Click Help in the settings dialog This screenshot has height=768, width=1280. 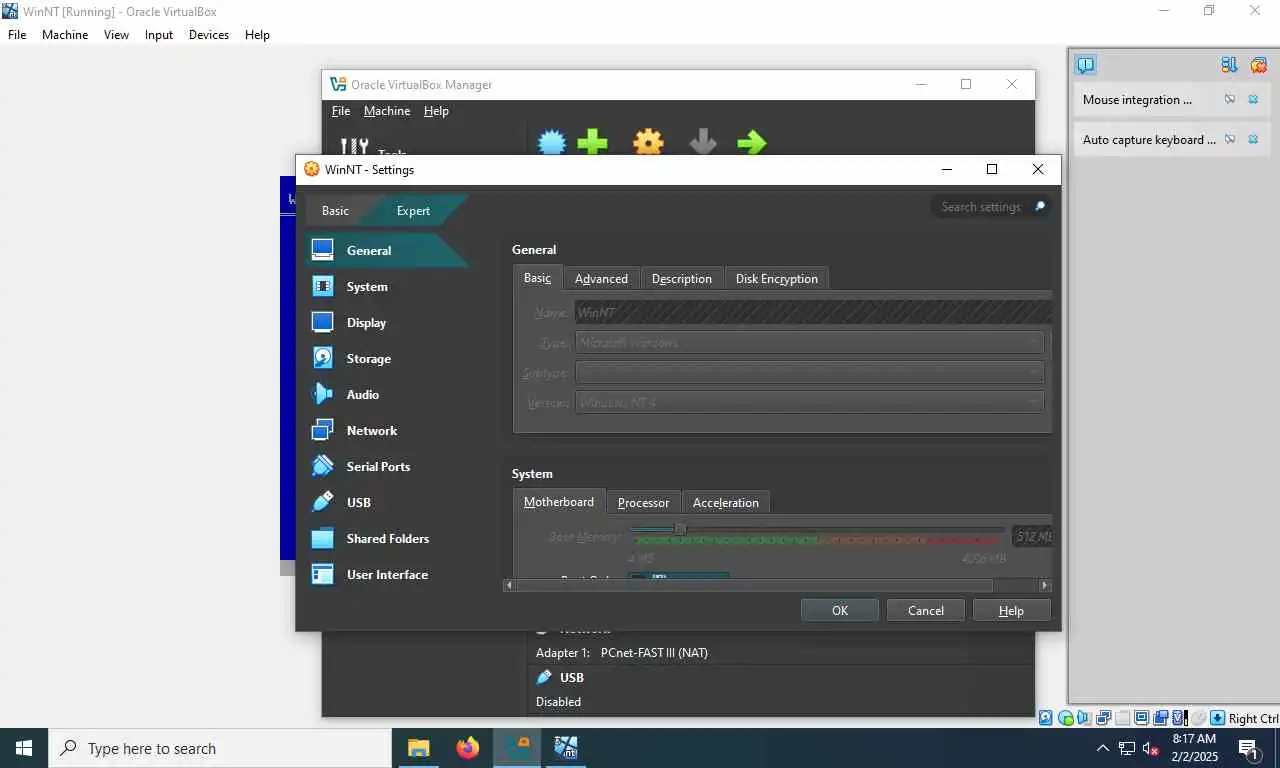[1011, 611]
